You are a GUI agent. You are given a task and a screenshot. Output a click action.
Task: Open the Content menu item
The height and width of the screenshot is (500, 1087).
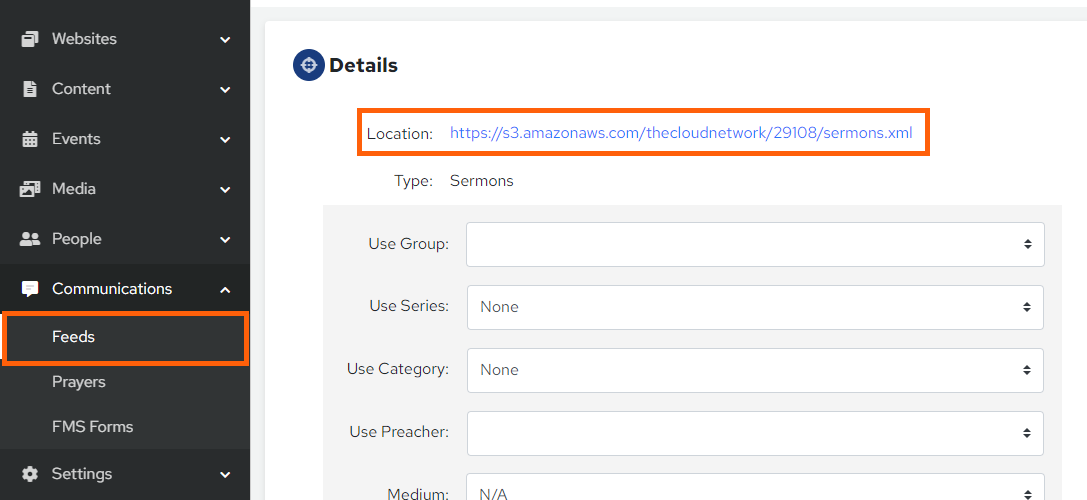point(125,89)
